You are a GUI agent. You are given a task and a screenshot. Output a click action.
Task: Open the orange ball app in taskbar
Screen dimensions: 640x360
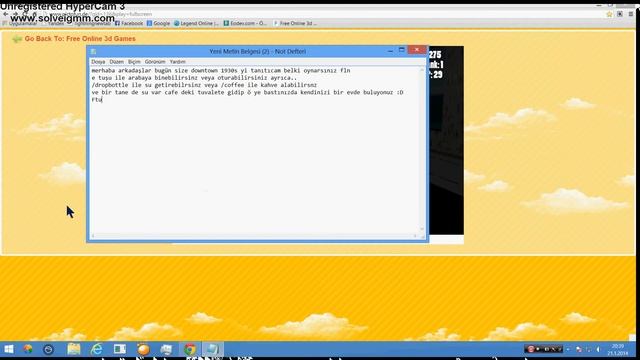(x=143, y=349)
